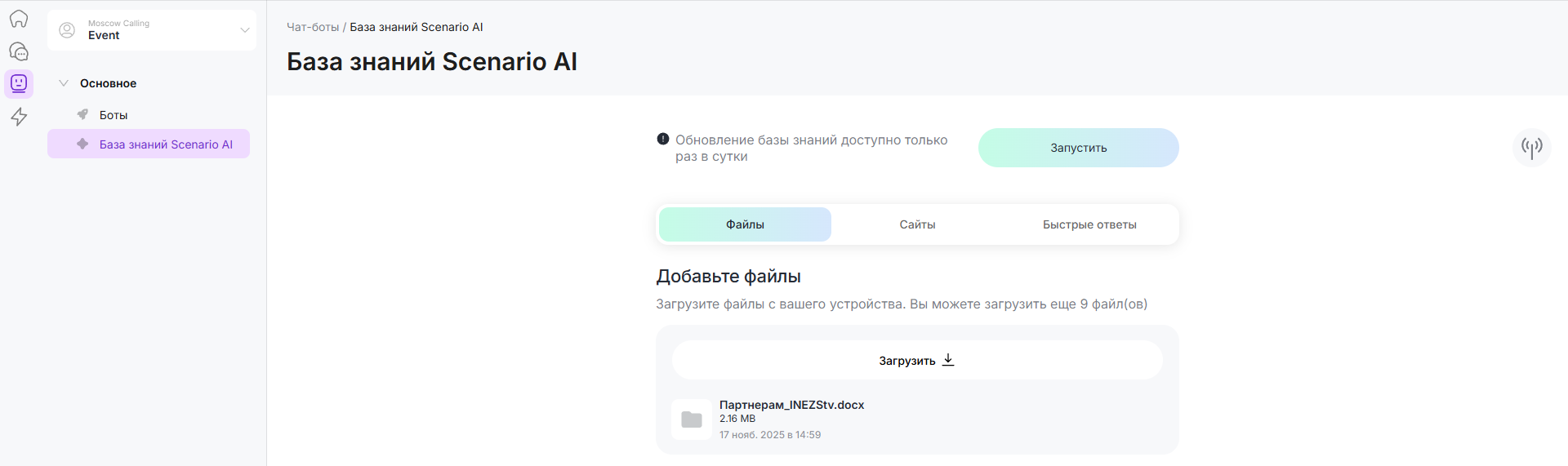Switch to the Сайты tab
Image resolution: width=1568 pixels, height=466 pixels.
tap(917, 224)
